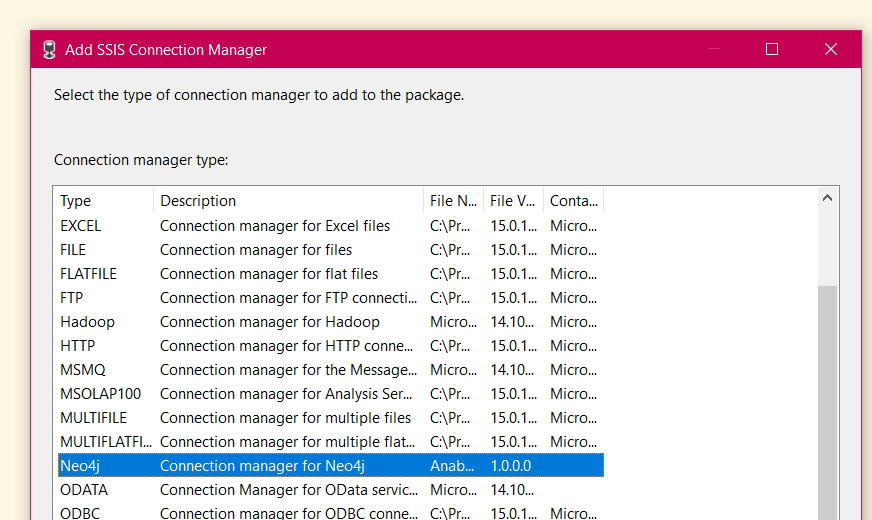Choose the FLATFILE connection manager
872x520 pixels.
pyautogui.click(x=331, y=274)
